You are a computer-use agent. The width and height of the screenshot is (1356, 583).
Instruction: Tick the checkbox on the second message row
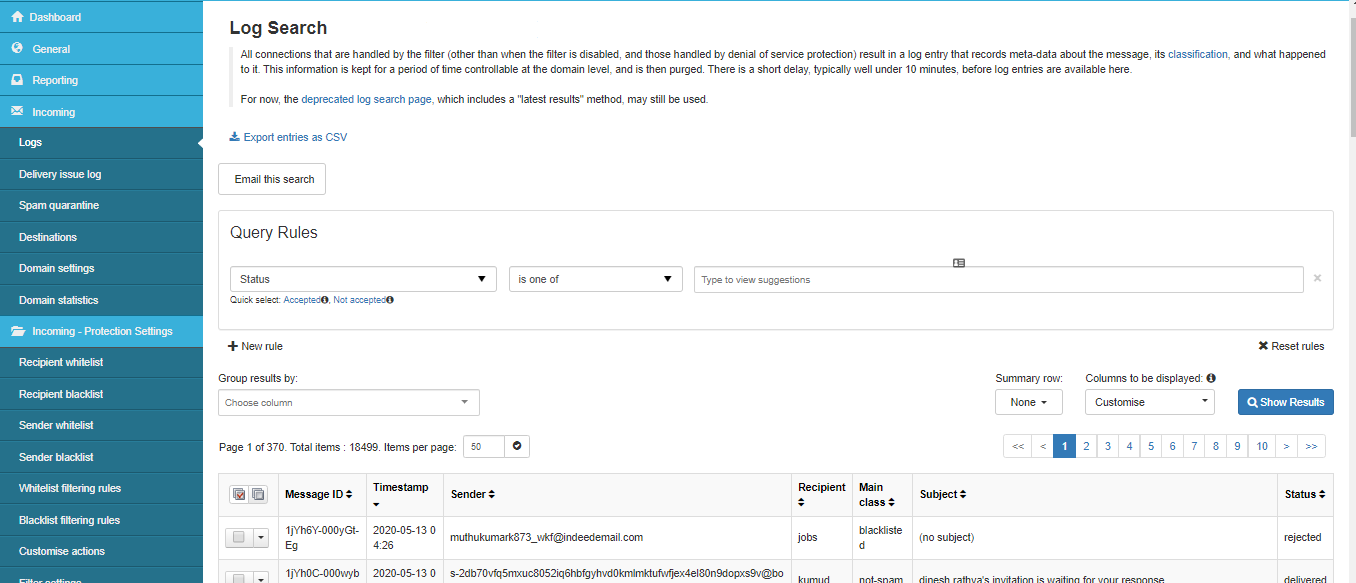pyautogui.click(x=239, y=578)
